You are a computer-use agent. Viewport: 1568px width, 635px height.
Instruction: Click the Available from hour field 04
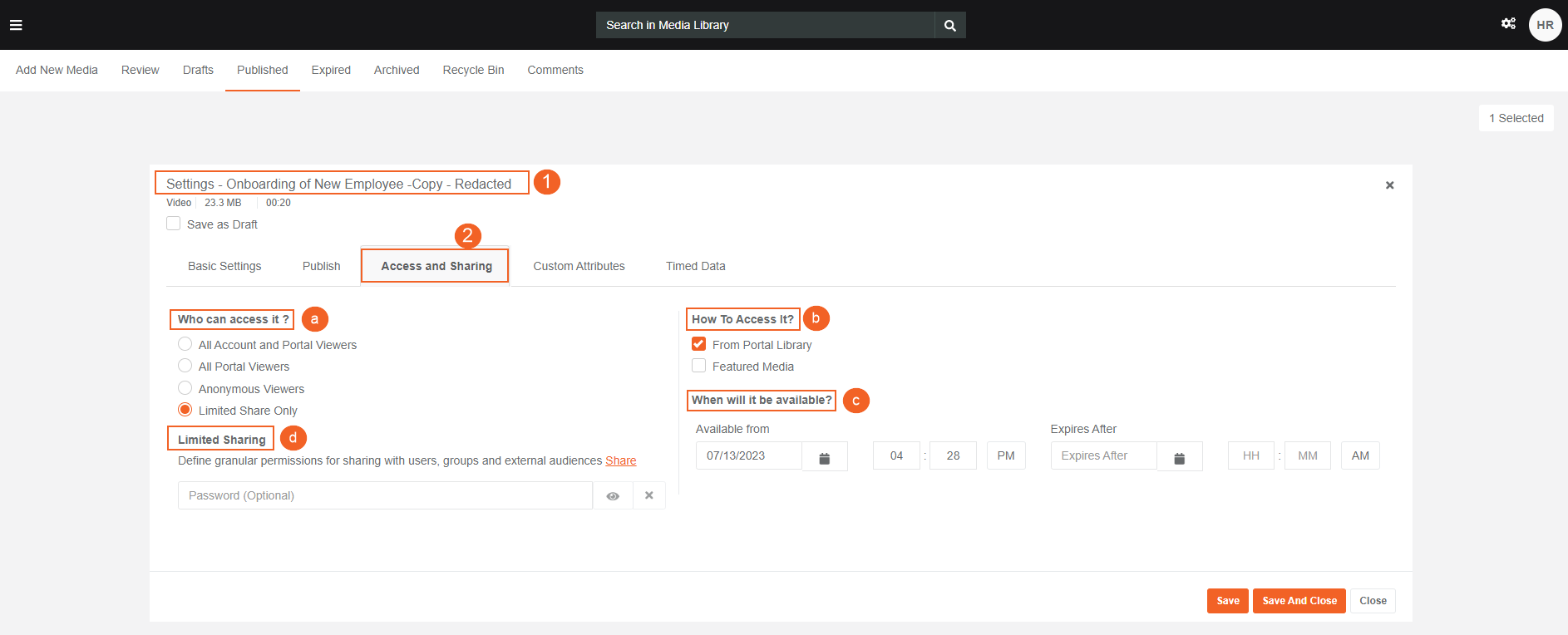coord(896,455)
